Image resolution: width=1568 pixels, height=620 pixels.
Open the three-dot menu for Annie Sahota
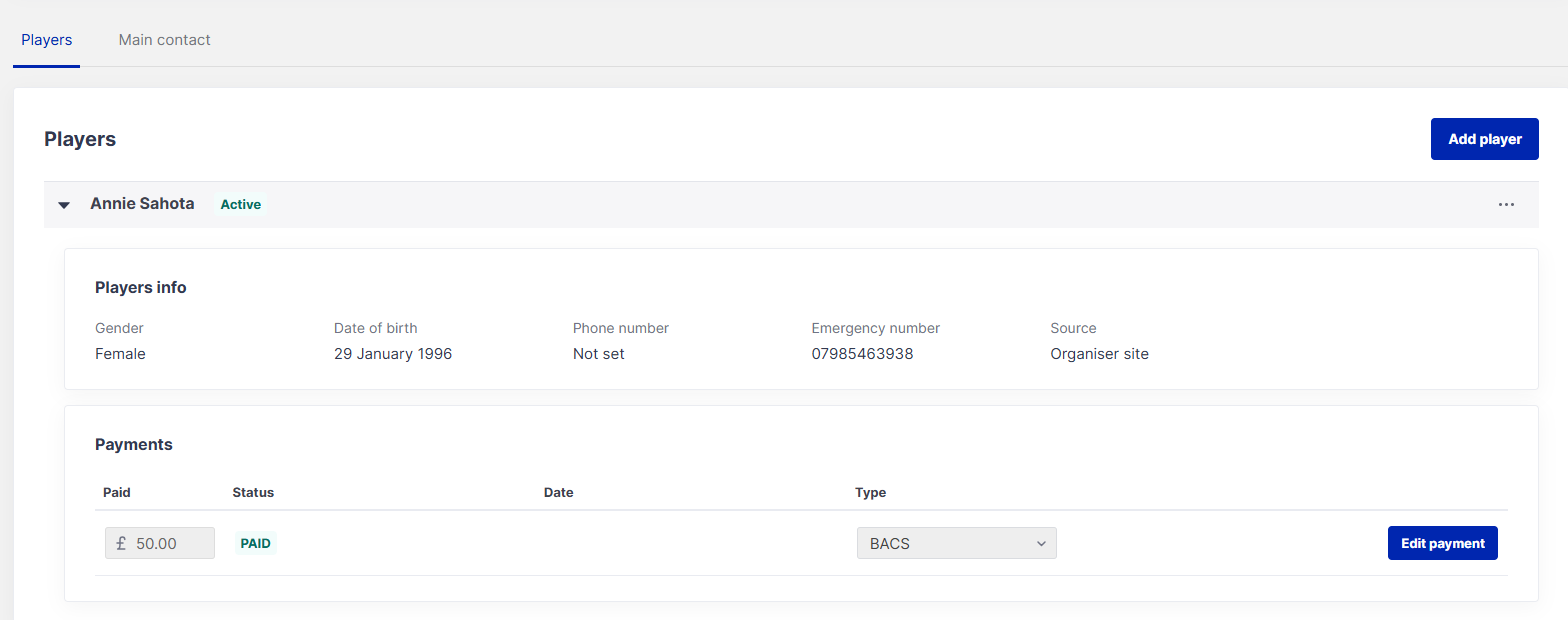coord(1506,204)
